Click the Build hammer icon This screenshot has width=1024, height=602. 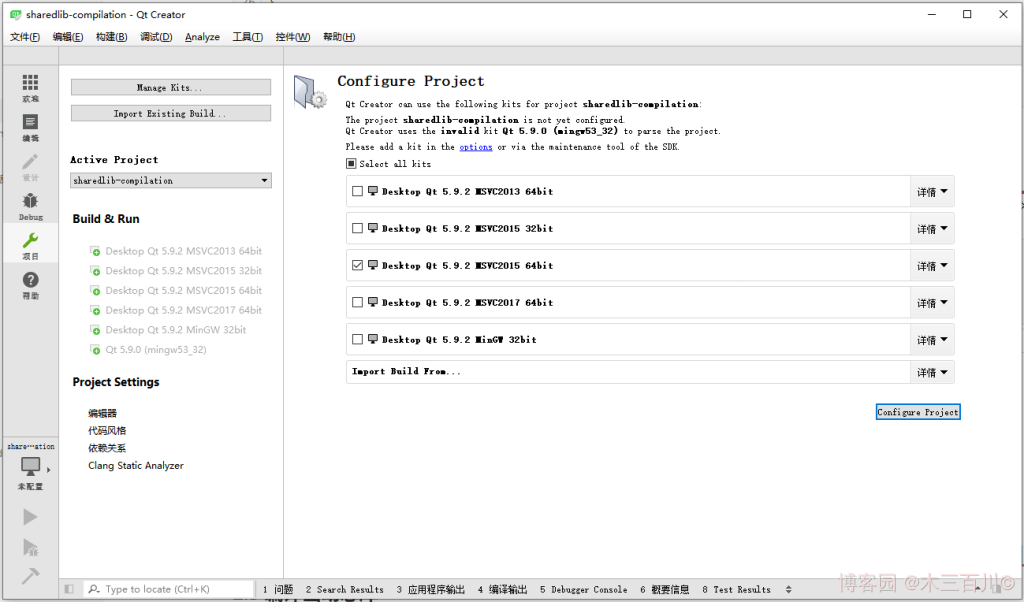pyautogui.click(x=30, y=576)
